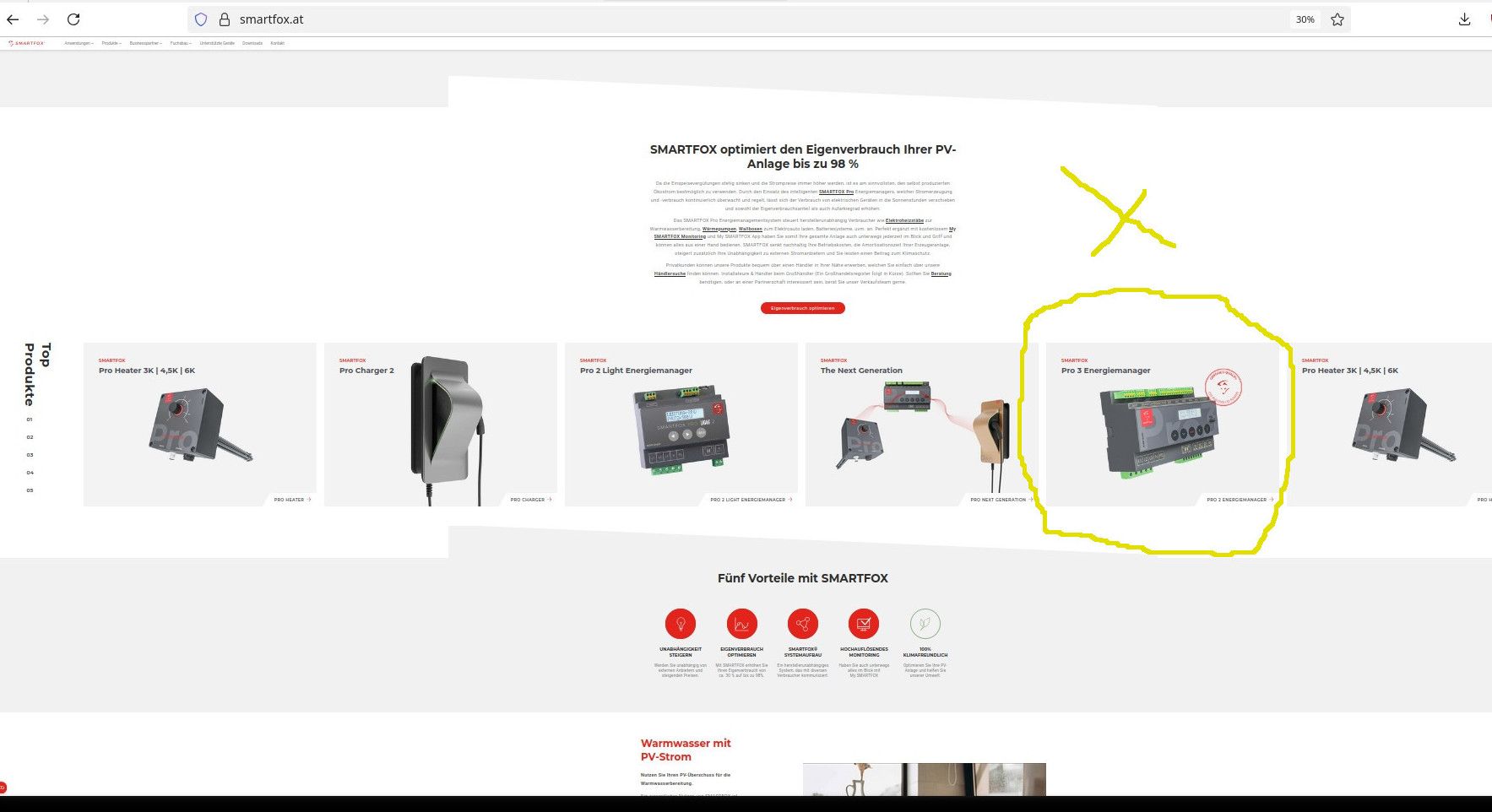The width and height of the screenshot is (1492, 812).
Task: Follow the Beratung link
Action: [x=941, y=273]
